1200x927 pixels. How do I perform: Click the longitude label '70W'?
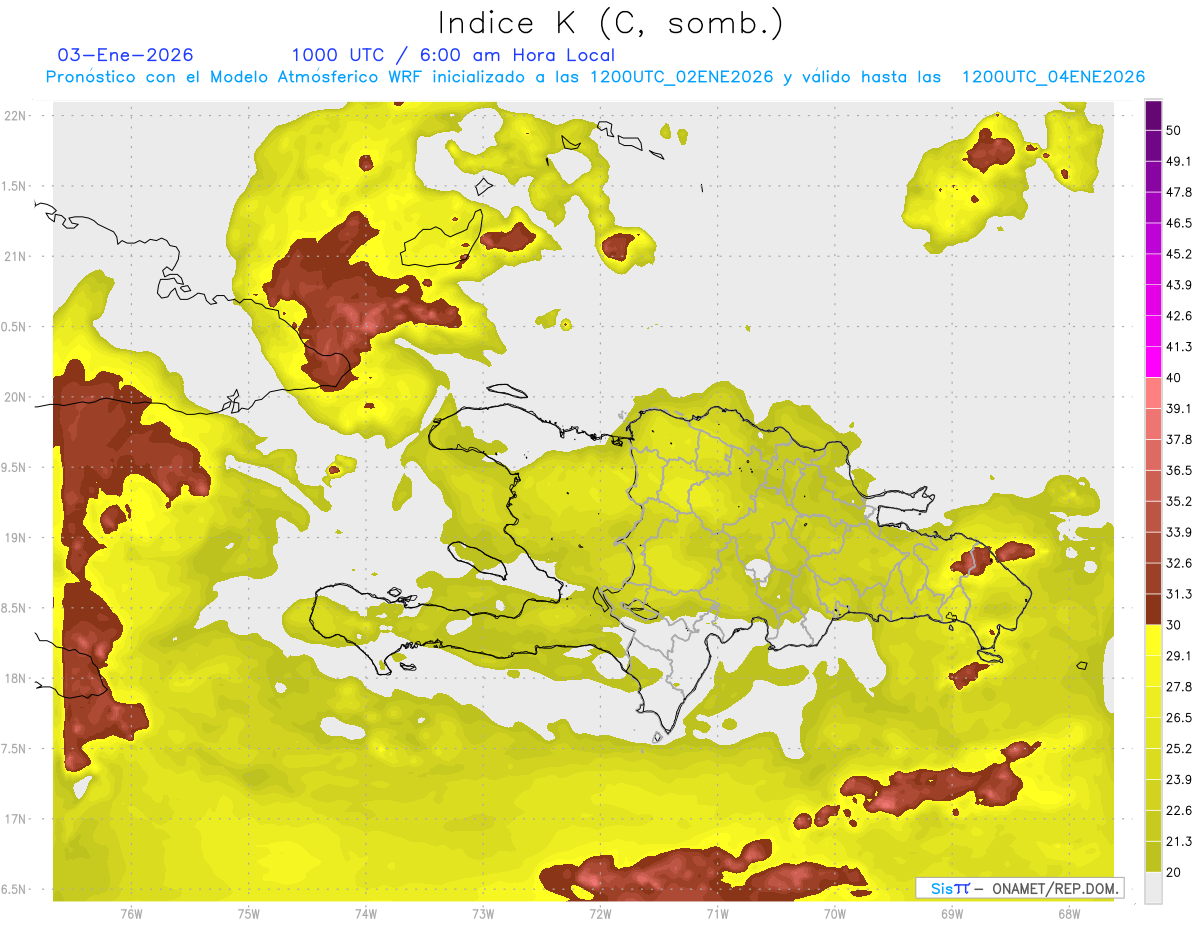(834, 914)
